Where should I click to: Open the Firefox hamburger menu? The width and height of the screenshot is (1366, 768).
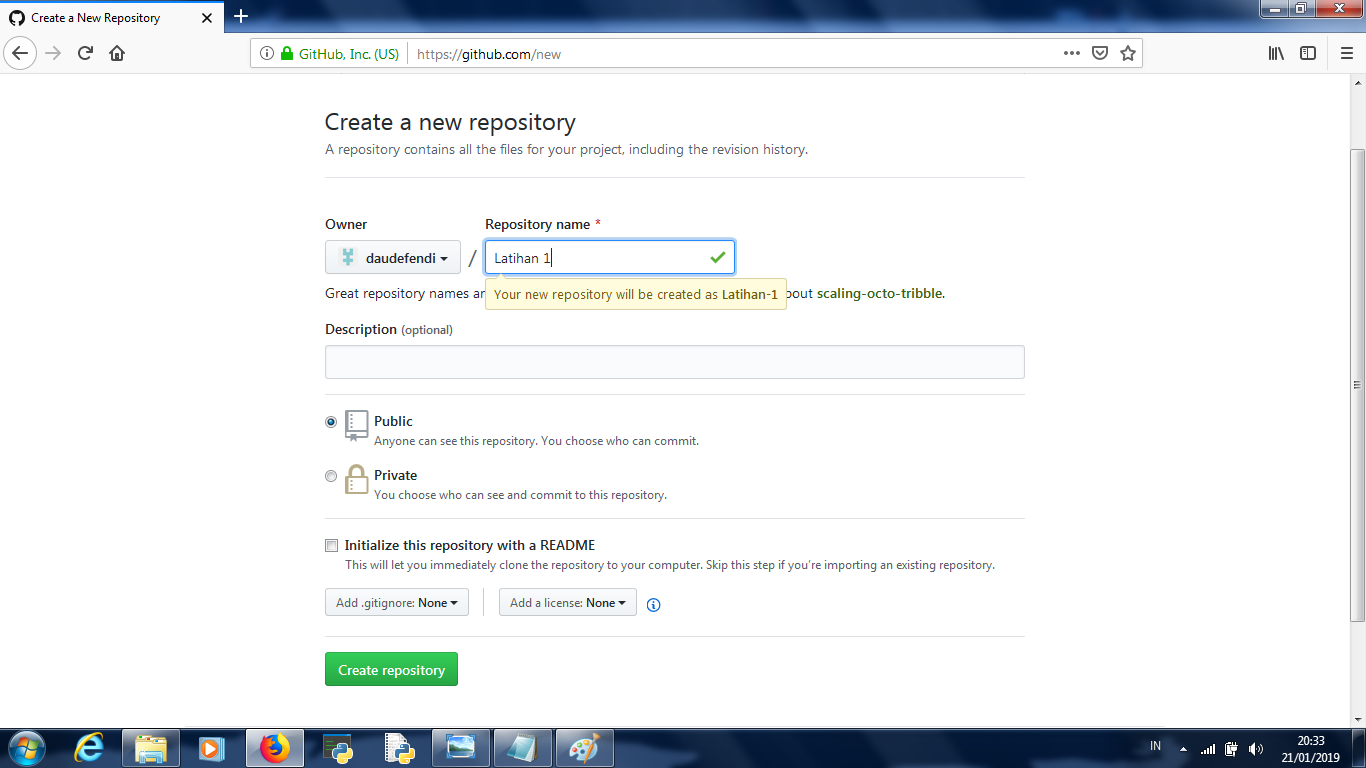click(1346, 53)
